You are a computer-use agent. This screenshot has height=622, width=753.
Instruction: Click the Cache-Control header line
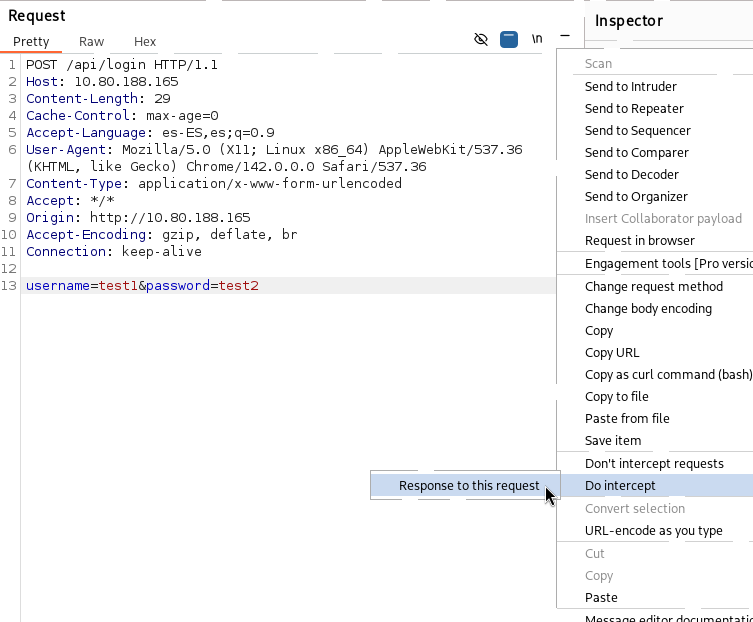click(x=122, y=116)
